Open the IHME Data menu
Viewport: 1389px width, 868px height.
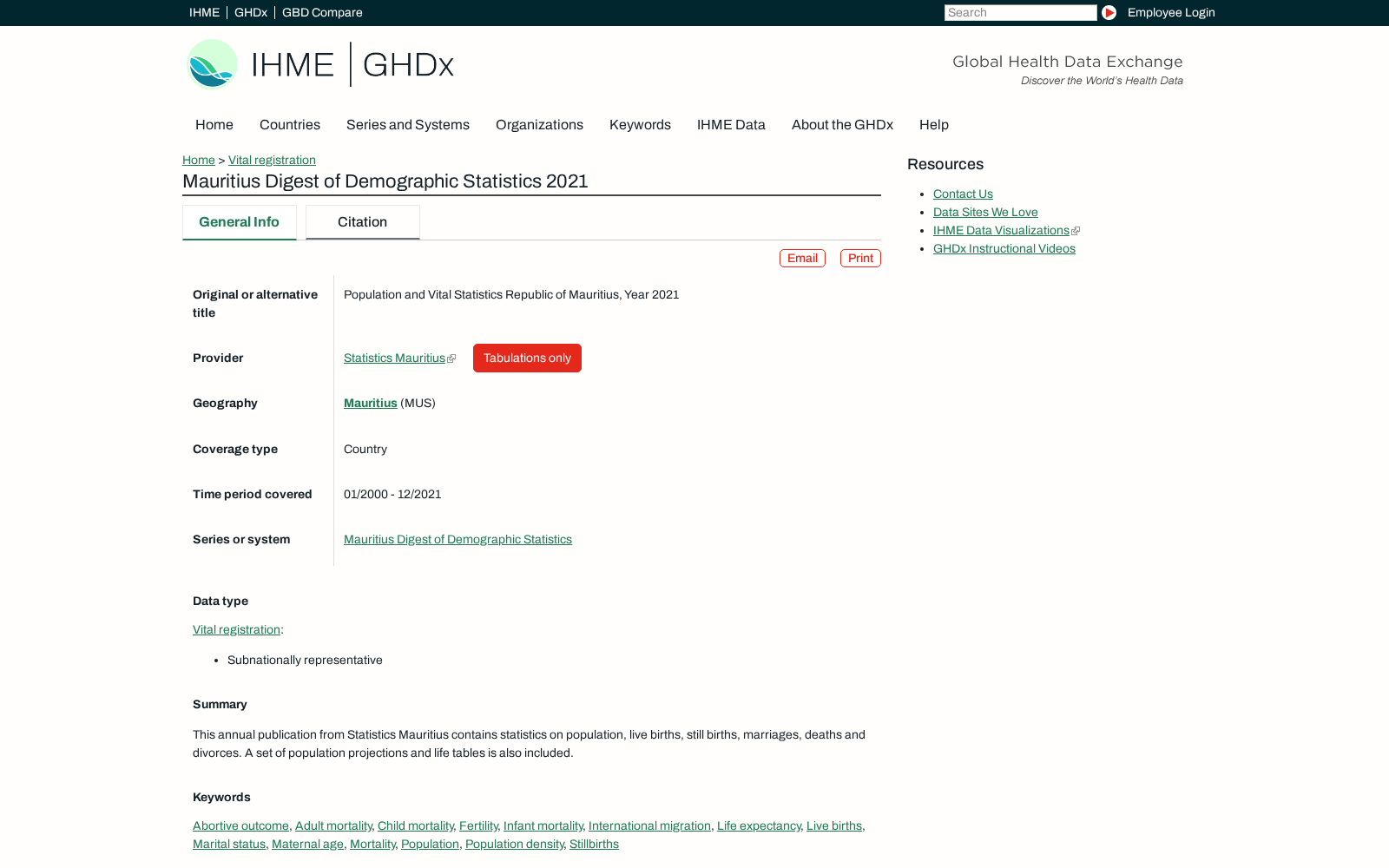coord(731,125)
